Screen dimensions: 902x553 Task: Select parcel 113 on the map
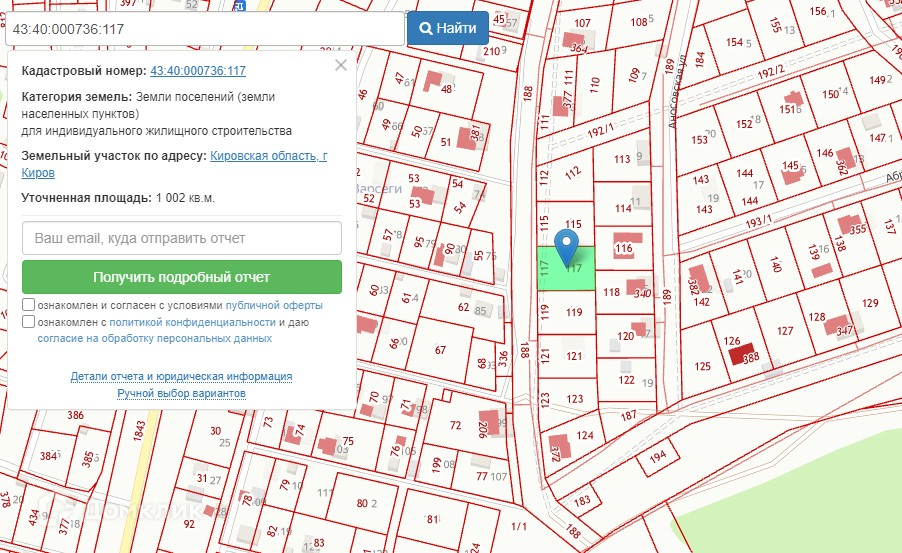(622, 159)
